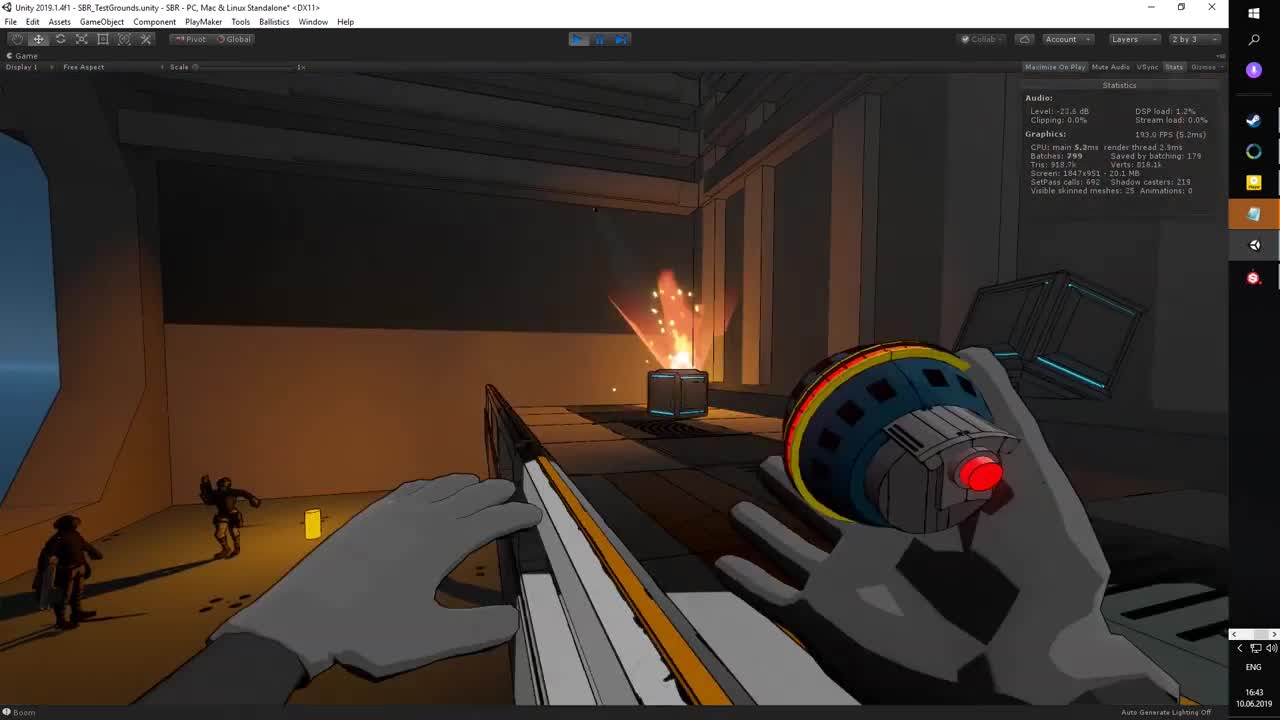Adjust the Game view Scale slider
The height and width of the screenshot is (720, 1280).
coord(245,67)
